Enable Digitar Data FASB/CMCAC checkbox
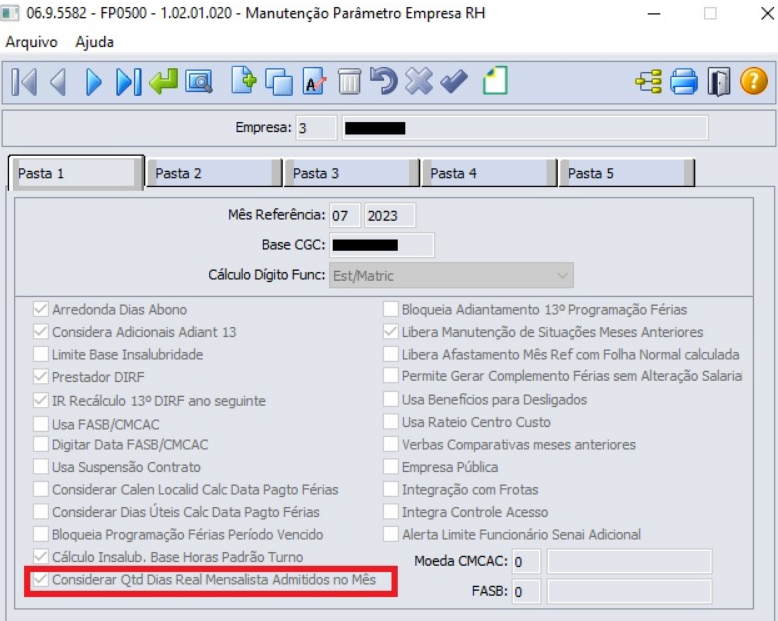 [41, 444]
